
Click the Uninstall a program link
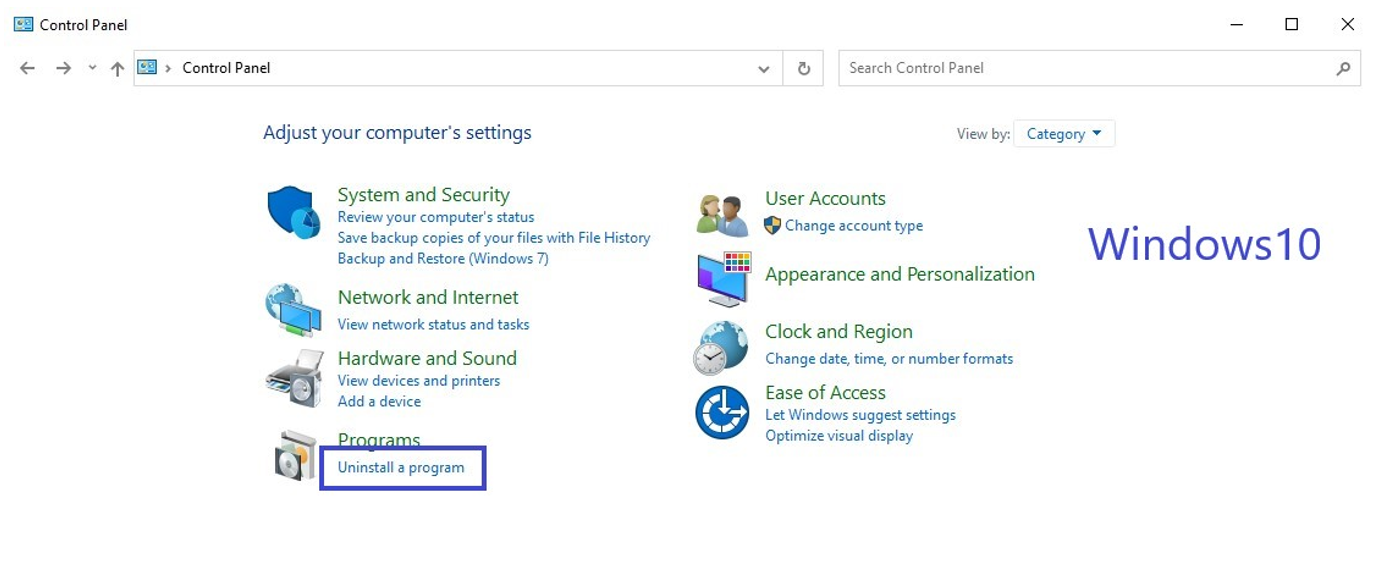(401, 467)
